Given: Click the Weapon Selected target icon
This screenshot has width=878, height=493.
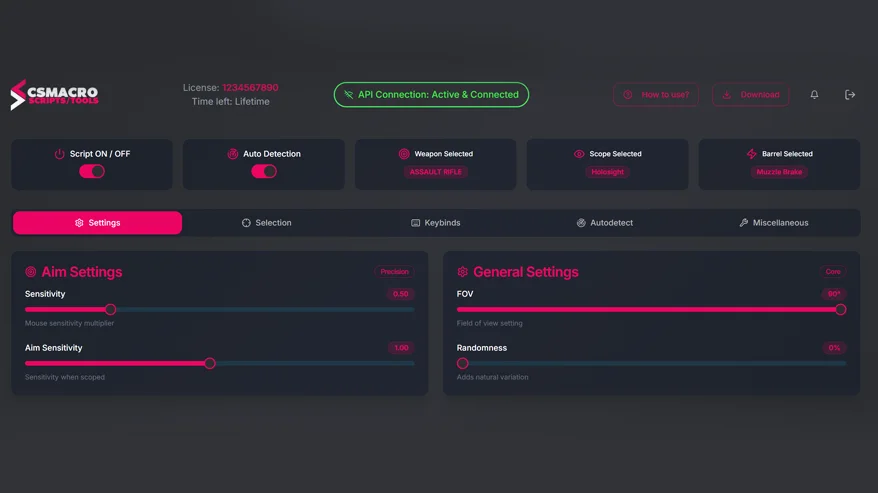Looking at the screenshot, I should 404,154.
